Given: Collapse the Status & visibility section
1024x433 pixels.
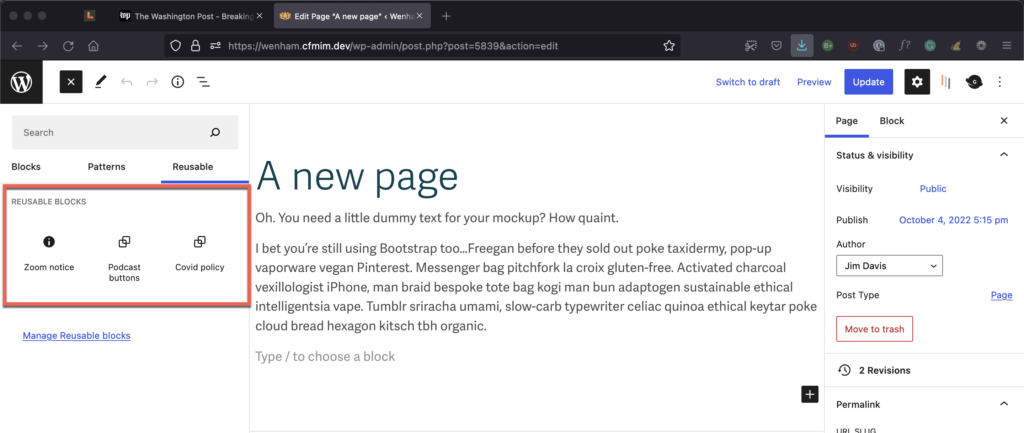Looking at the screenshot, I should (1003, 155).
